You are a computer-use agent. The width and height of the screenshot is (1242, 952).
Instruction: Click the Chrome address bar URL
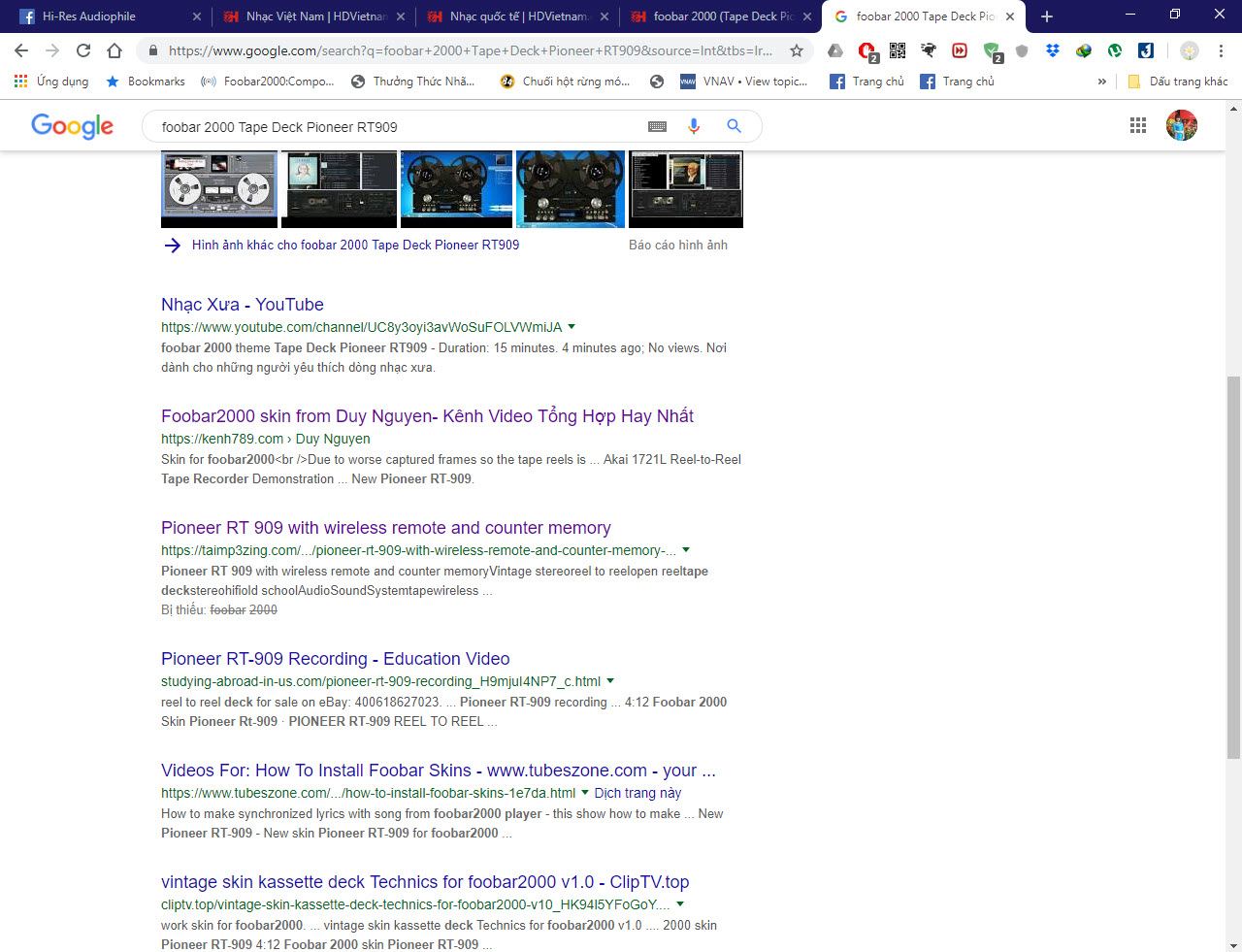click(x=471, y=50)
